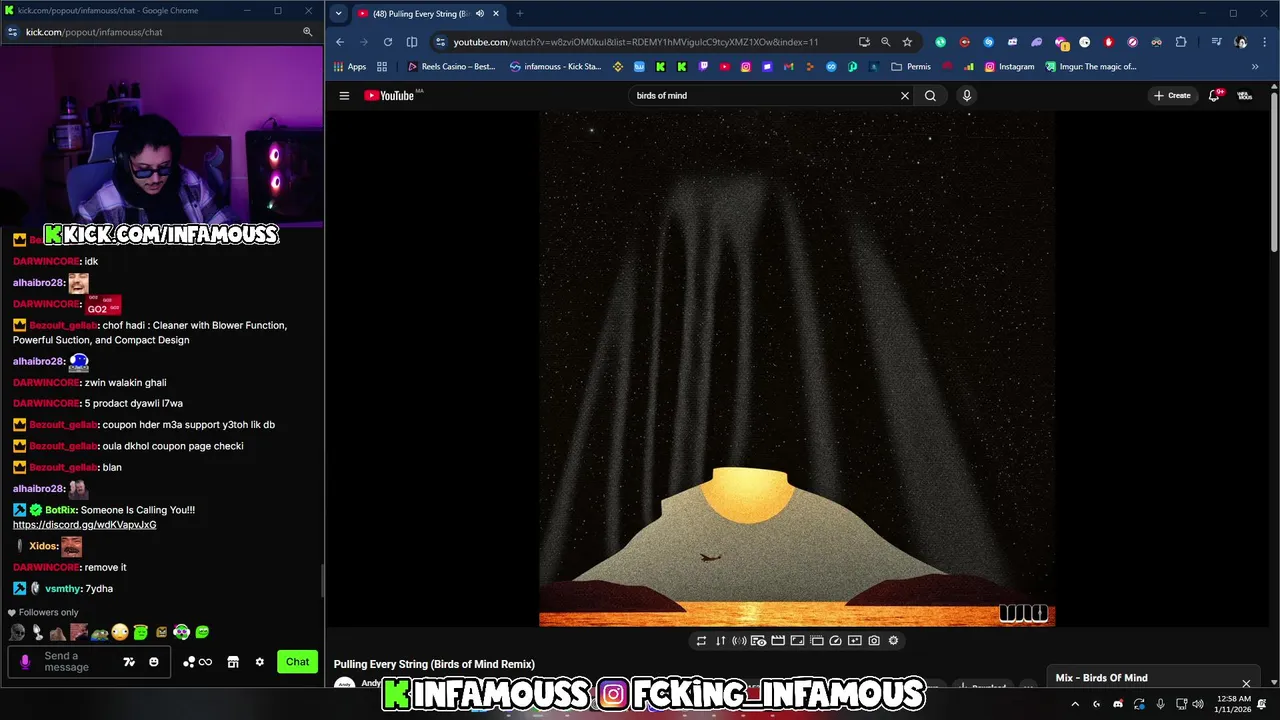Image resolution: width=1280 pixels, height=720 pixels.
Task: Close the Mix - Birds Of Mind panel
Action: point(1246,684)
